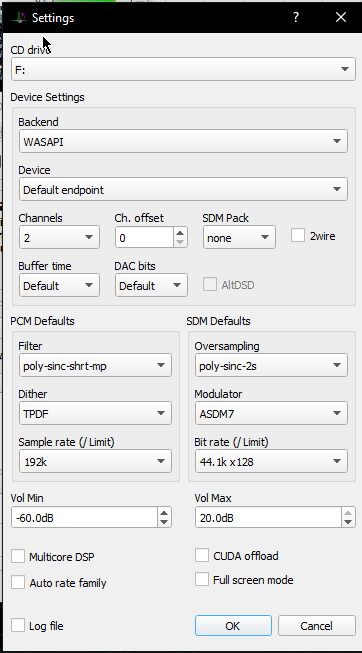Decrease the Ch. offset value with down arrow
This screenshot has width=362, height=653.
tap(180, 242)
